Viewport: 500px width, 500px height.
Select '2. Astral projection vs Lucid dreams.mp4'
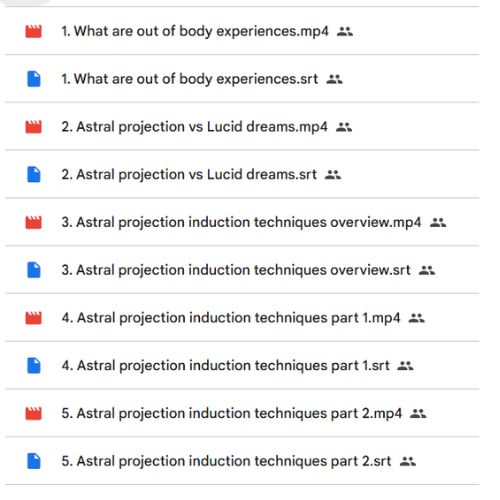click(x=194, y=127)
